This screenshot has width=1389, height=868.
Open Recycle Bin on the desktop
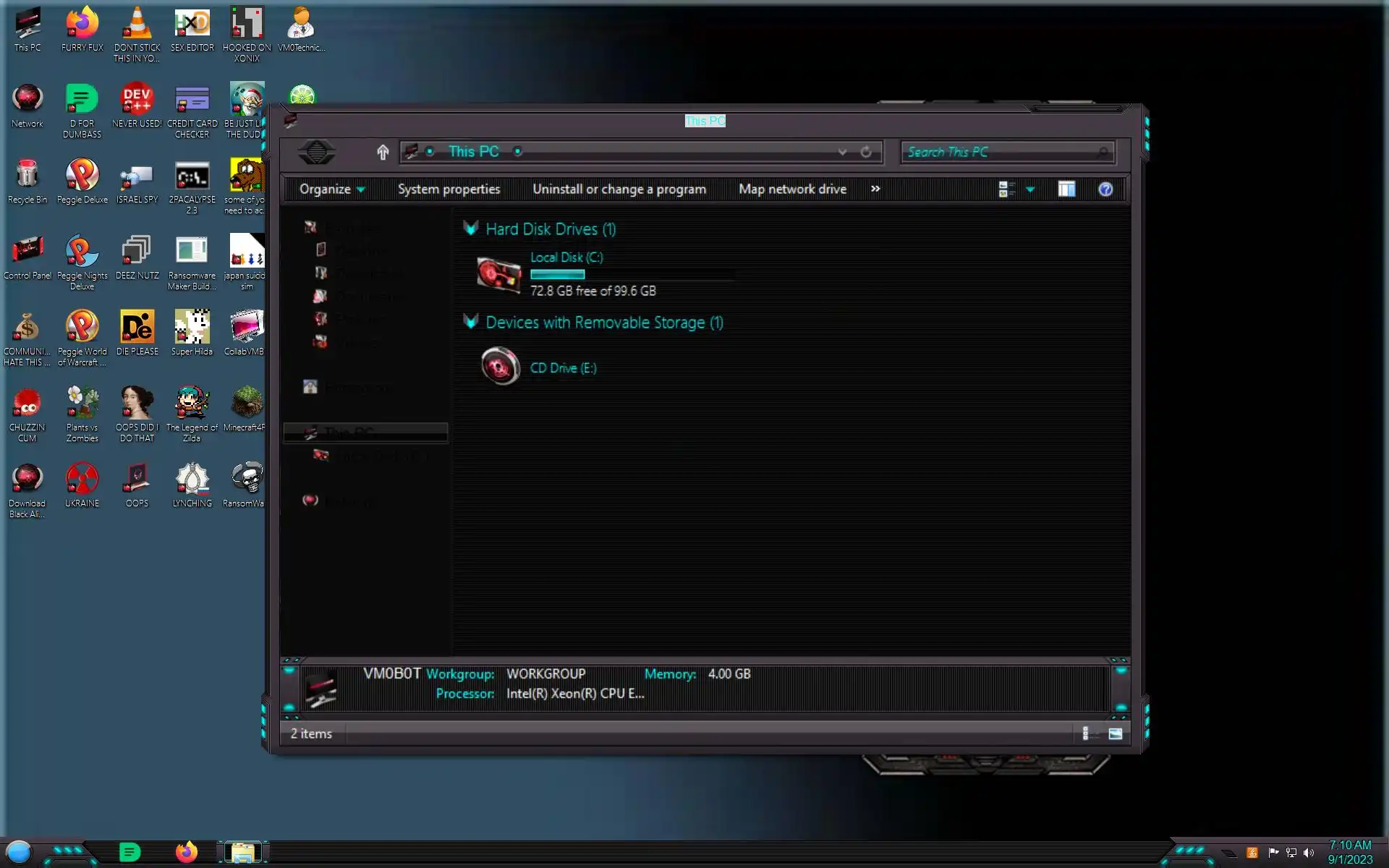[x=27, y=176]
